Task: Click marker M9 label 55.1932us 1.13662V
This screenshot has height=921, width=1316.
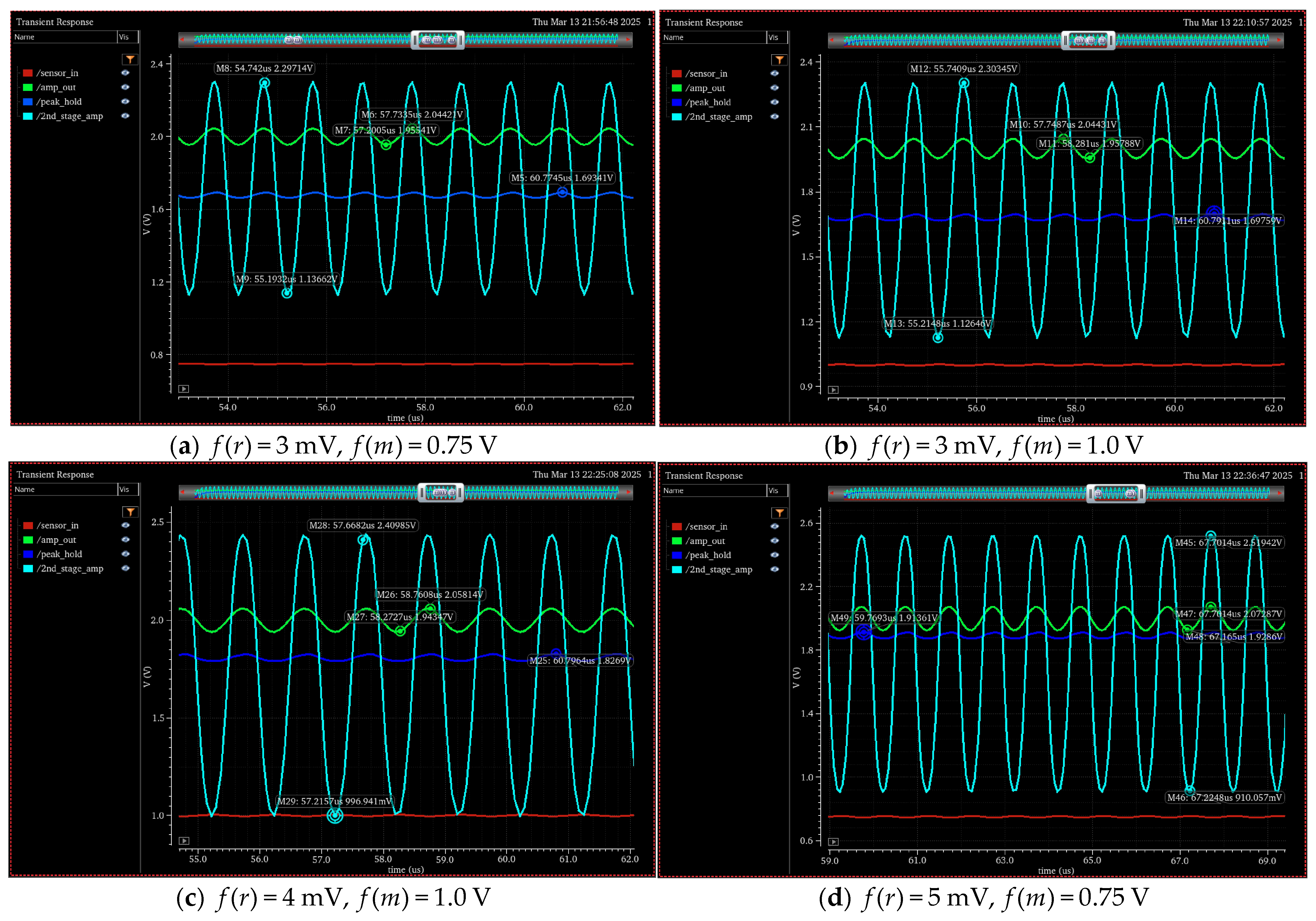Action: coord(287,279)
